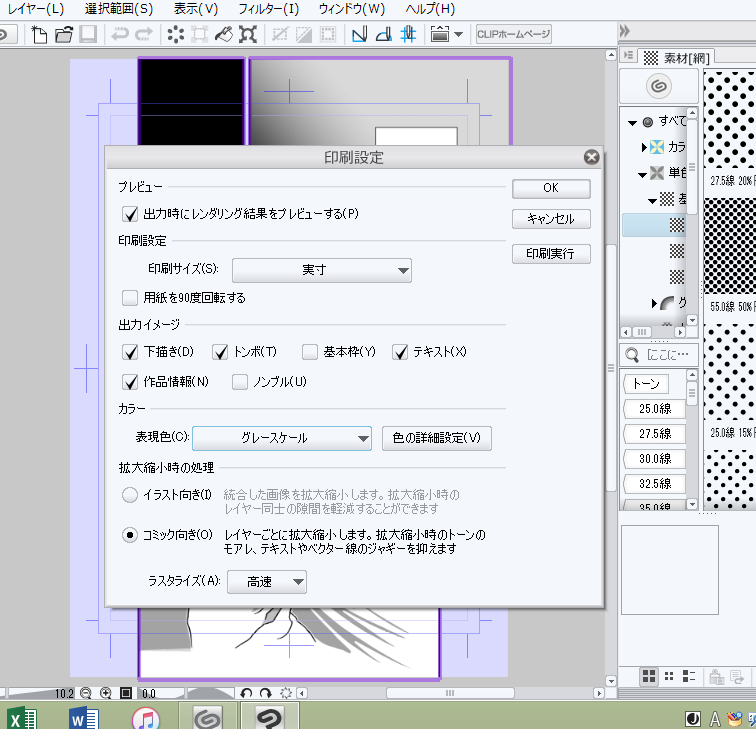Open Excel from the Windows taskbar
This screenshot has width=756, height=729.
tap(22, 716)
